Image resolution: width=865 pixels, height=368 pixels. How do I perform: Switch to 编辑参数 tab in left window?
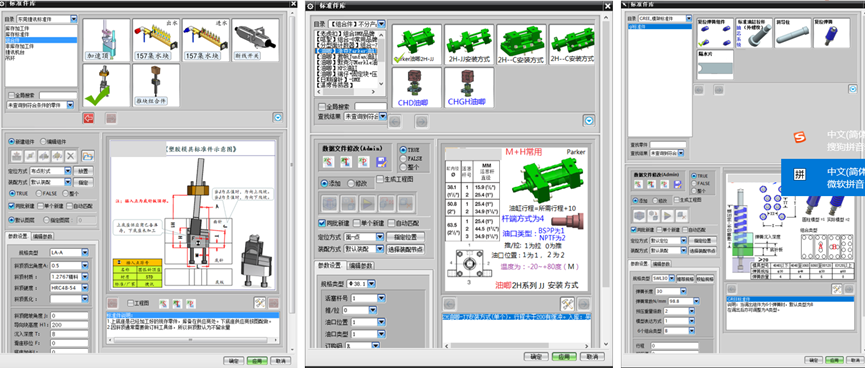pos(42,237)
